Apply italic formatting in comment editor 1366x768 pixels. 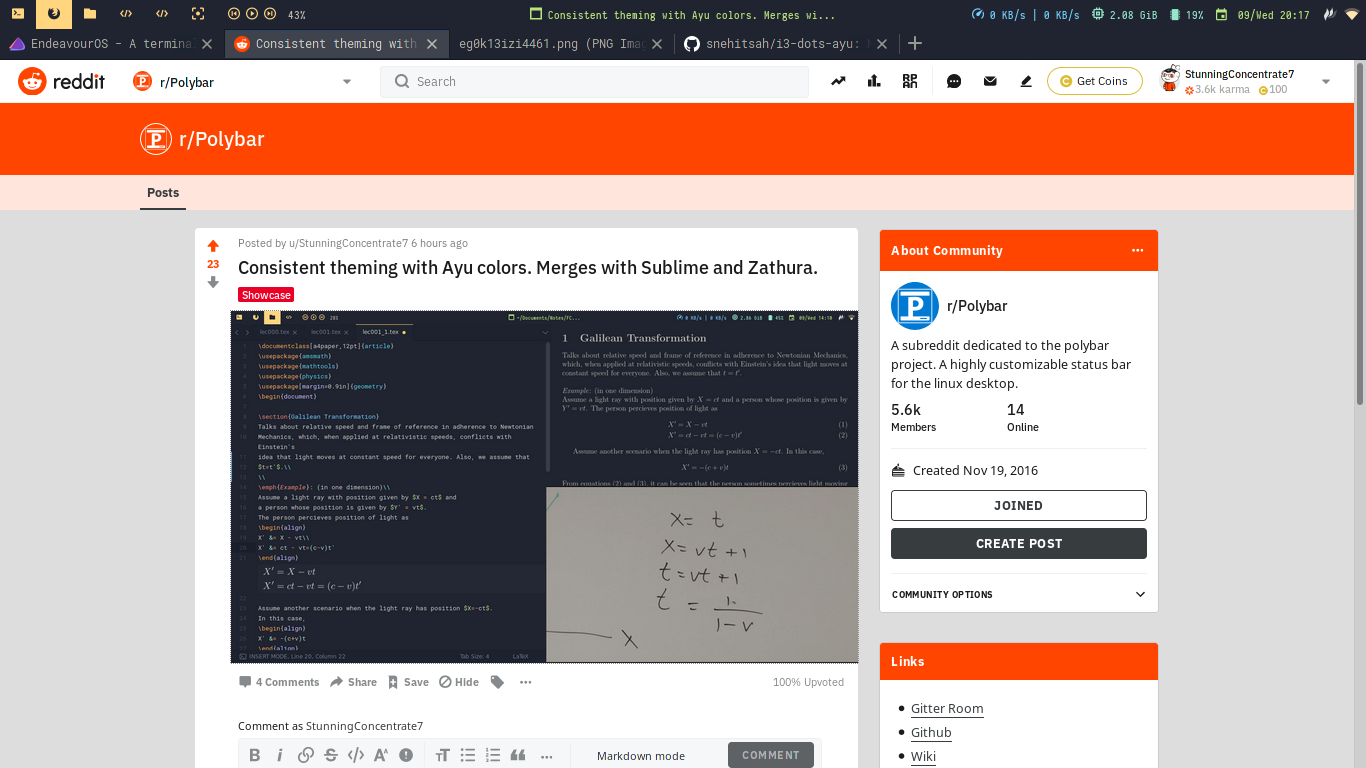[x=280, y=755]
